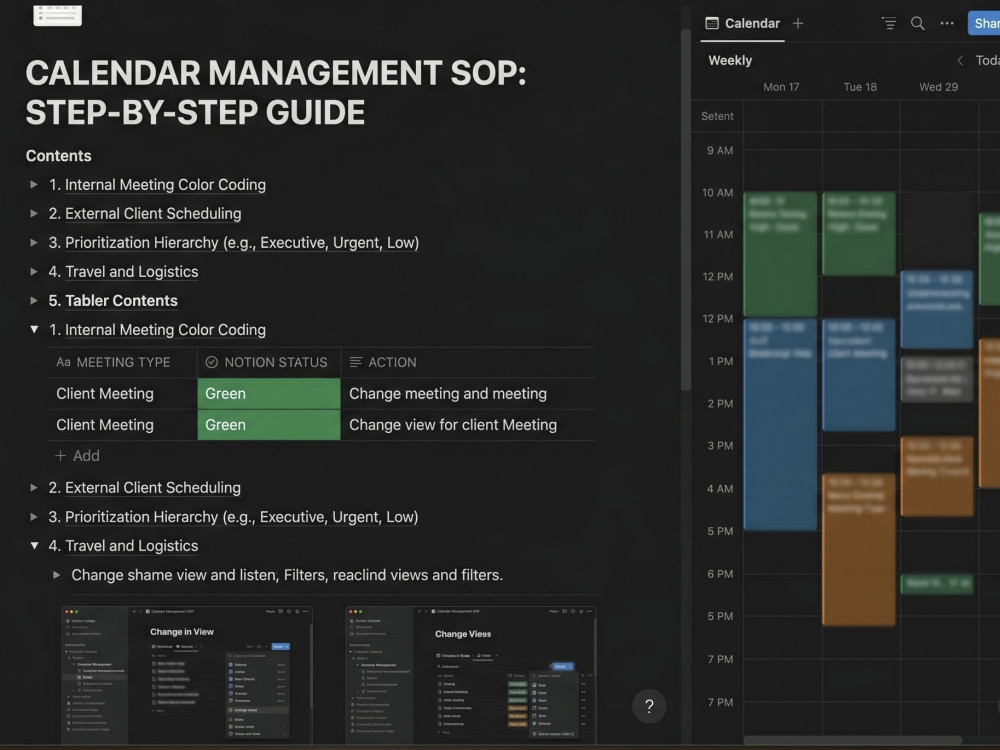Click the first row Green status cell
This screenshot has width=1000, height=750.
268,393
